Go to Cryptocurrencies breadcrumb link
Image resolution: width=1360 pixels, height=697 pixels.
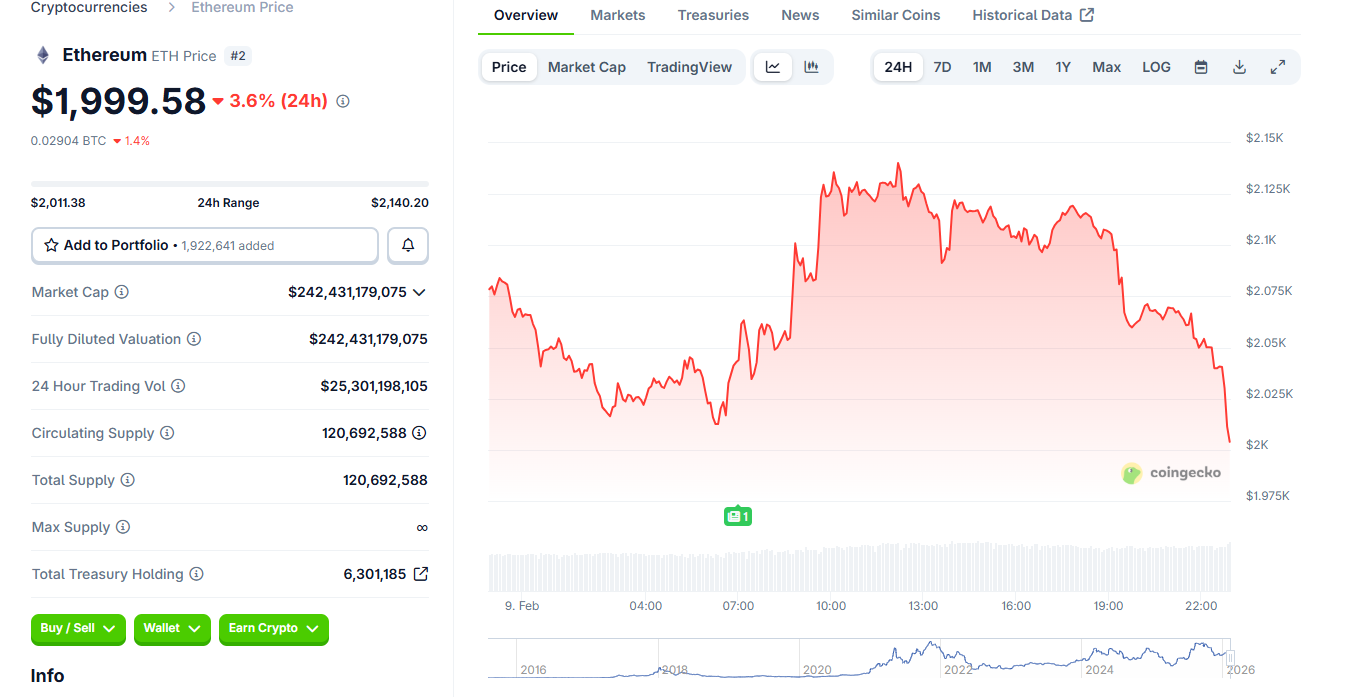tap(89, 7)
